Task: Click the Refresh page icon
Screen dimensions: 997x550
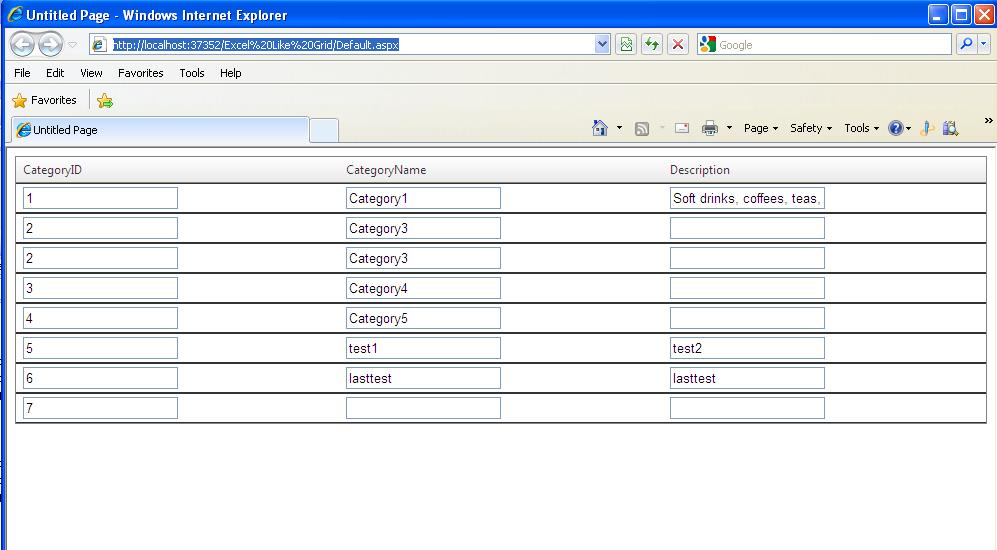Action: [652, 44]
